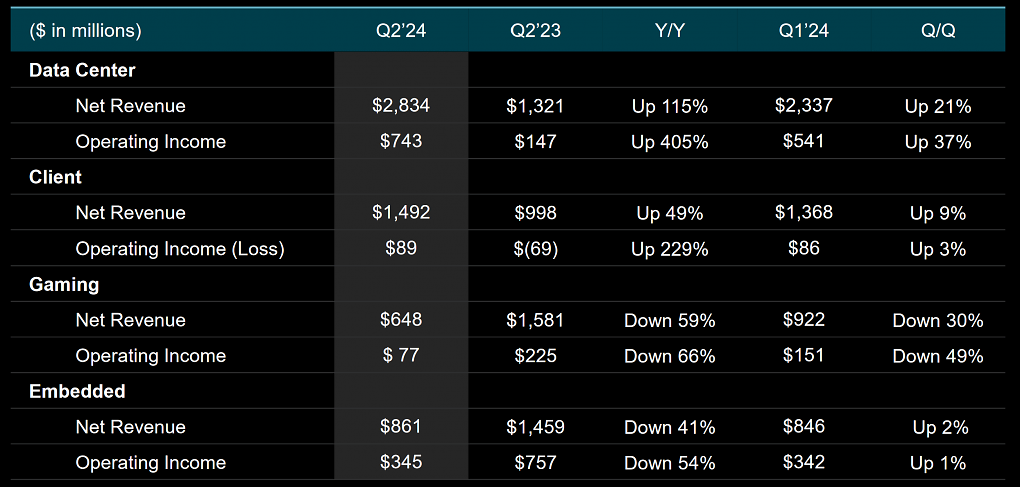Select the Q2'23 column header
The width and height of the screenshot is (1020, 487).
point(535,31)
